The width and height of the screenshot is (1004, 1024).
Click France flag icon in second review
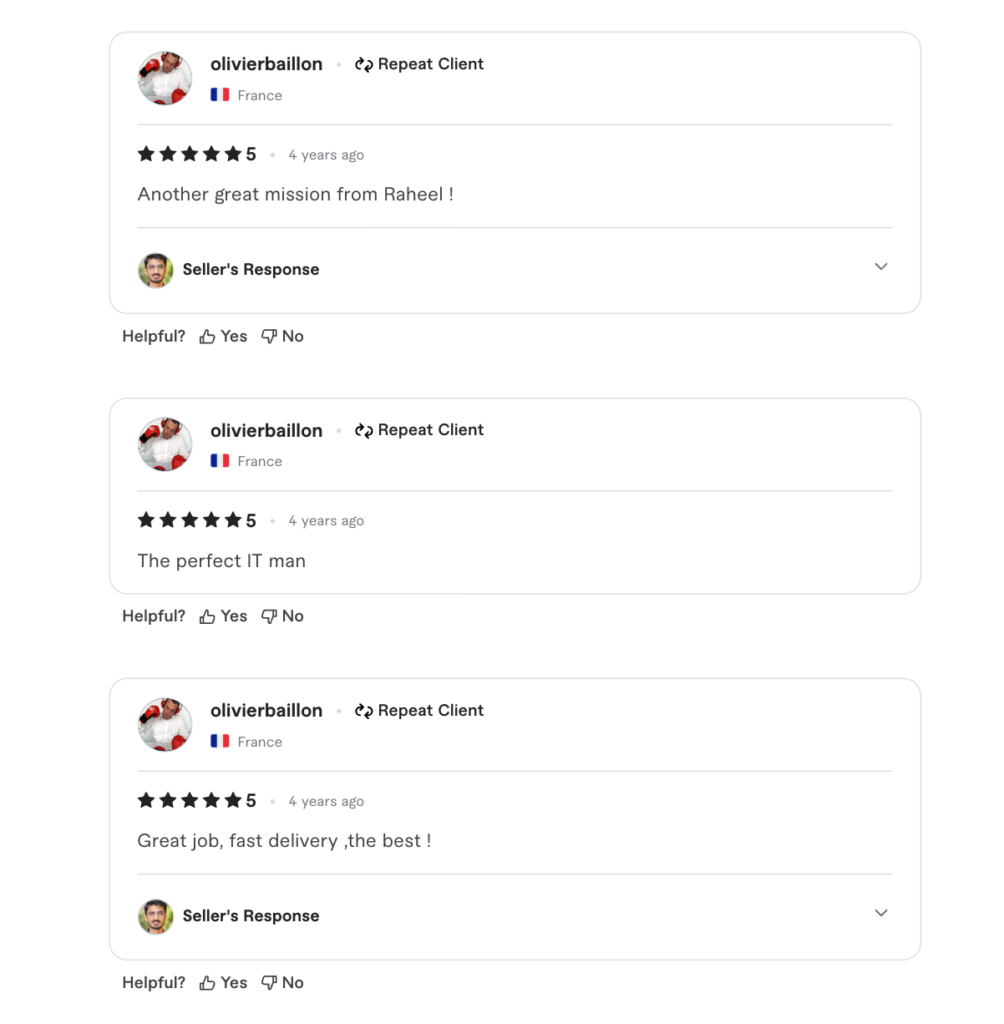220,461
